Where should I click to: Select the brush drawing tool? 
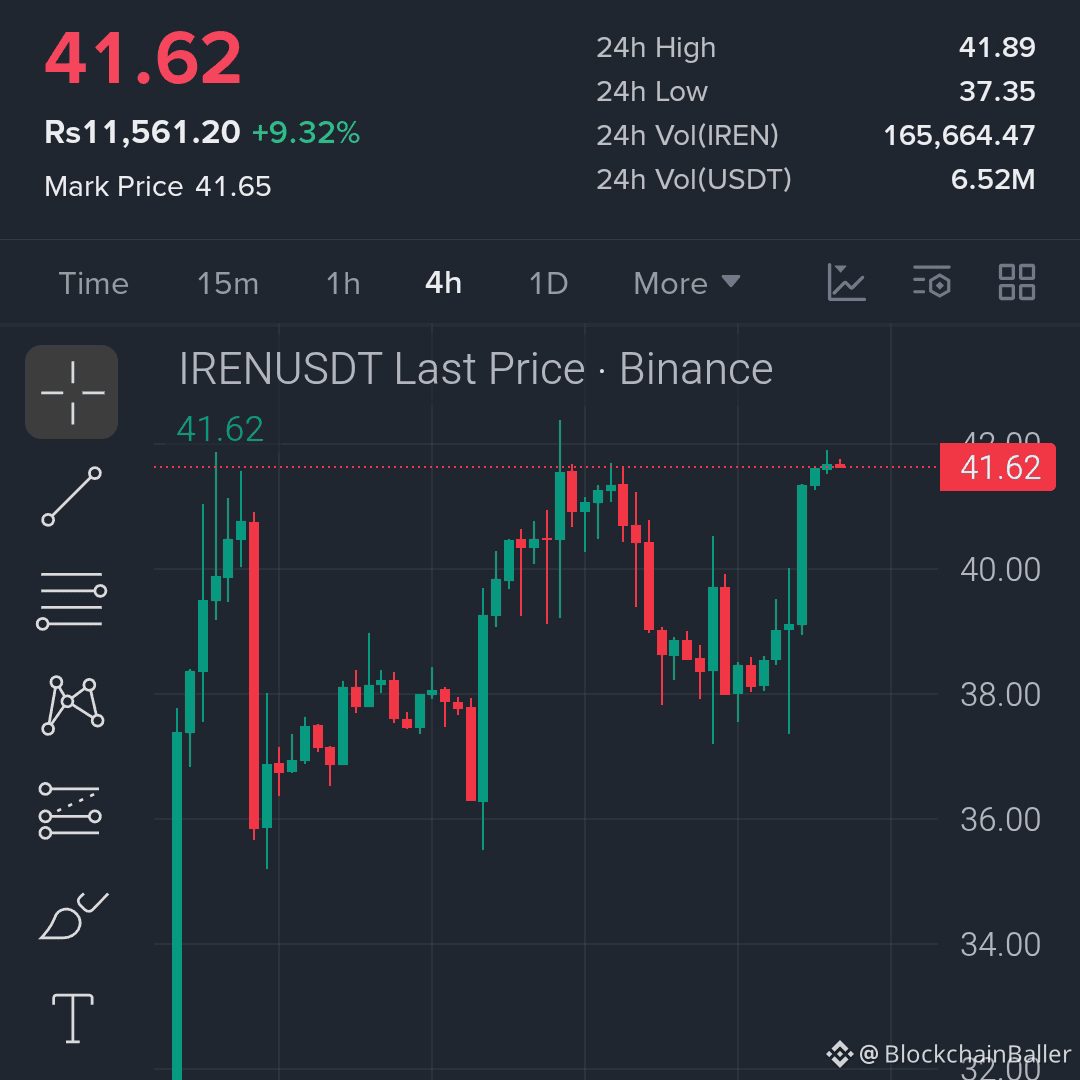point(73,915)
